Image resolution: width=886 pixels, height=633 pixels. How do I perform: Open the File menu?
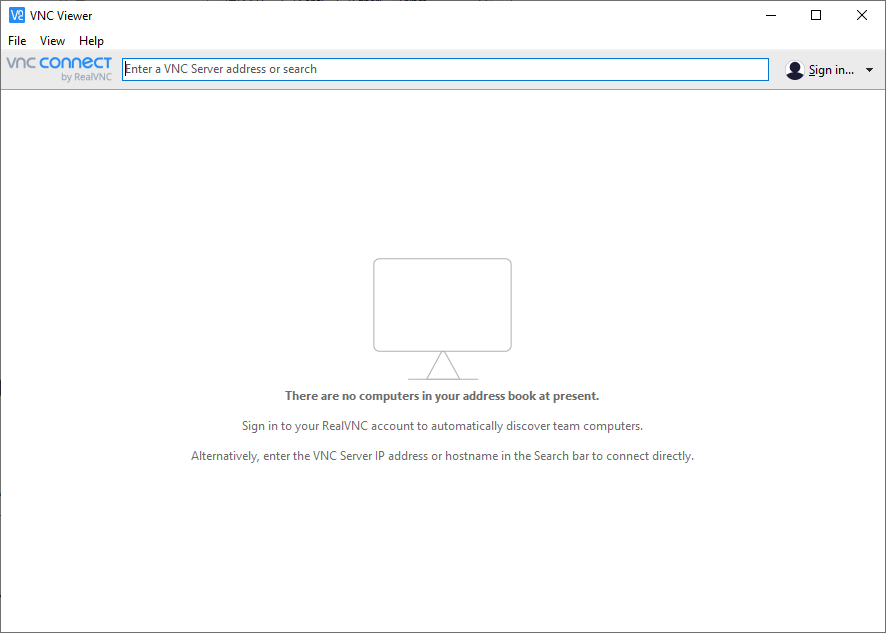click(x=17, y=41)
